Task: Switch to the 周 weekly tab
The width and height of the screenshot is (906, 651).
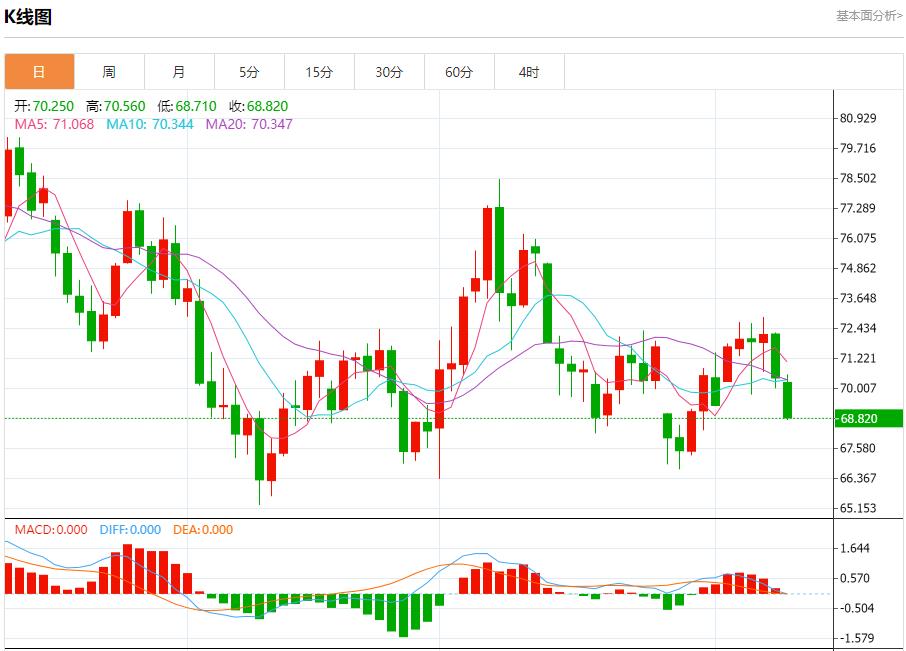Action: pos(109,72)
